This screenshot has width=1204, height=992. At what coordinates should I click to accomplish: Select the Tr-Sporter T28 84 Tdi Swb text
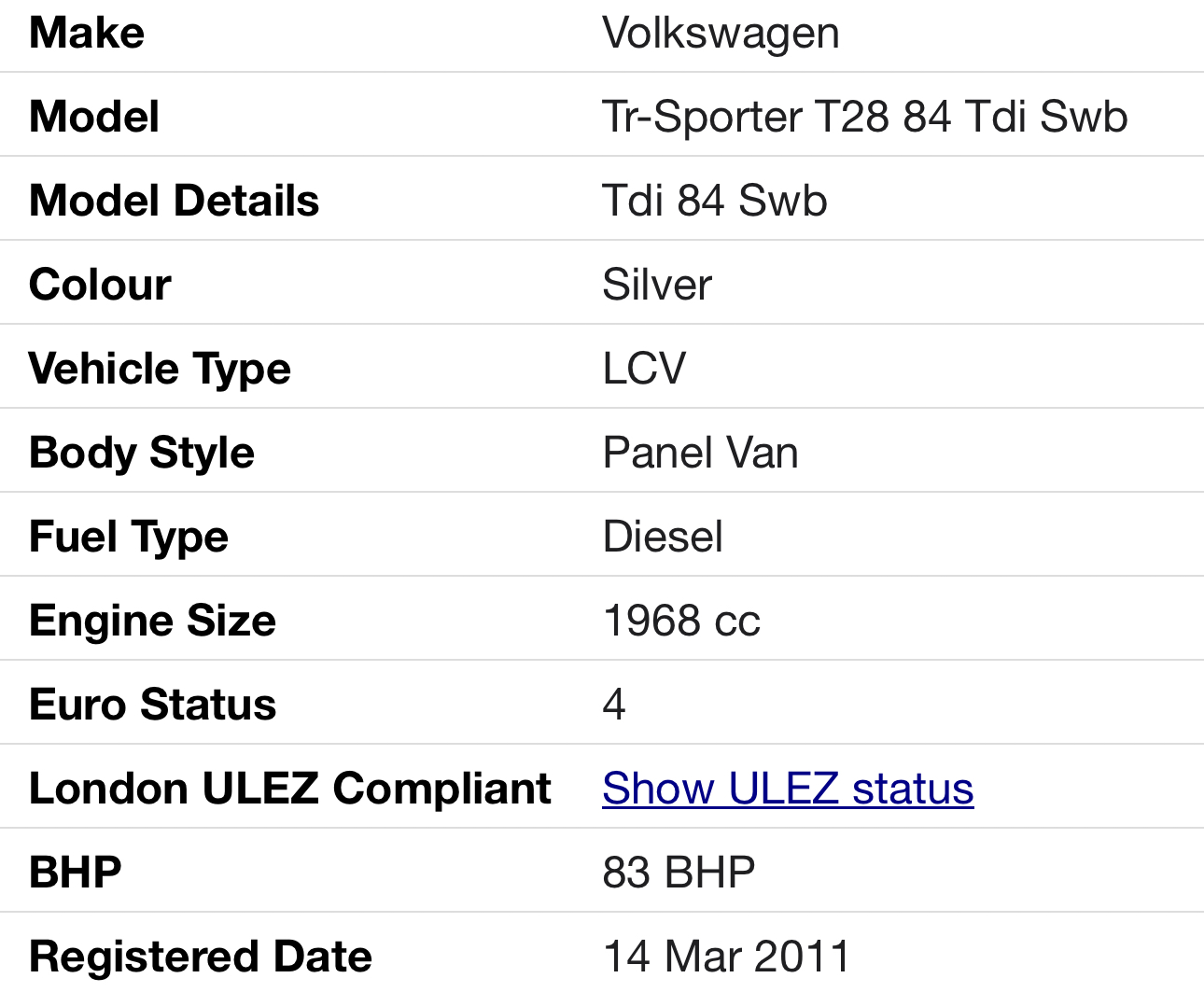coord(864,118)
